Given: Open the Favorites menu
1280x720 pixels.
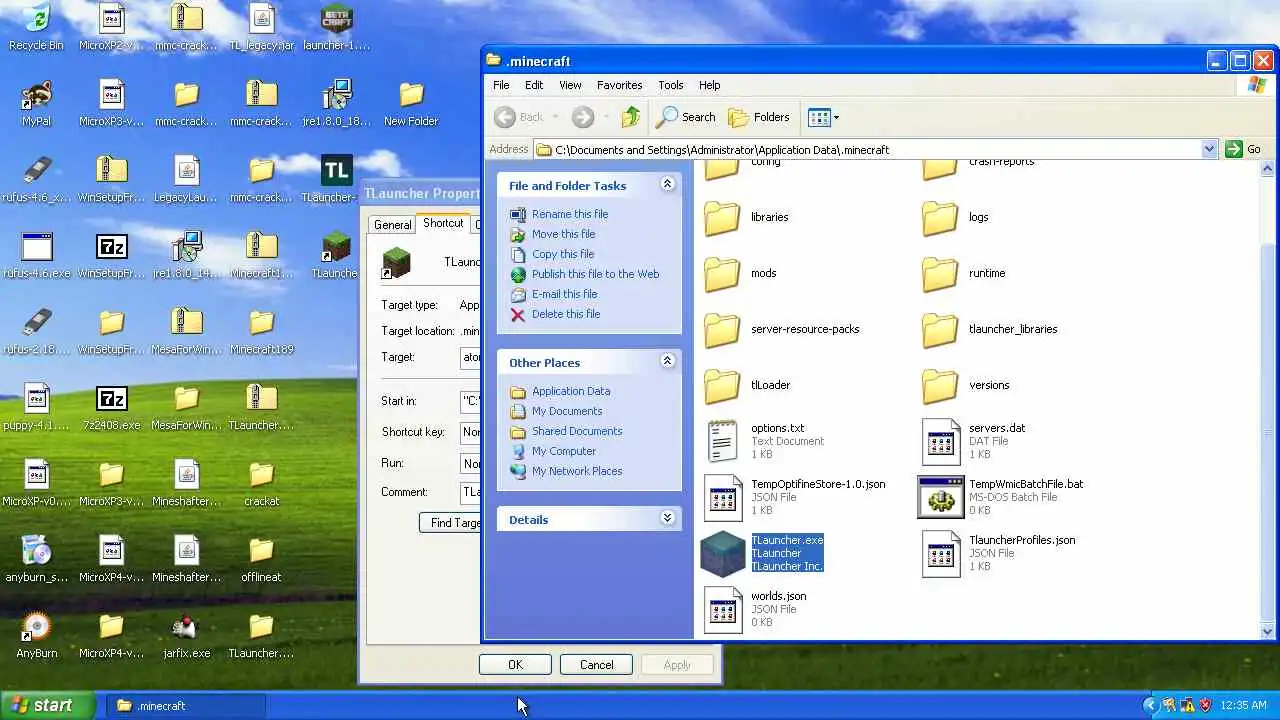Looking at the screenshot, I should tap(619, 85).
